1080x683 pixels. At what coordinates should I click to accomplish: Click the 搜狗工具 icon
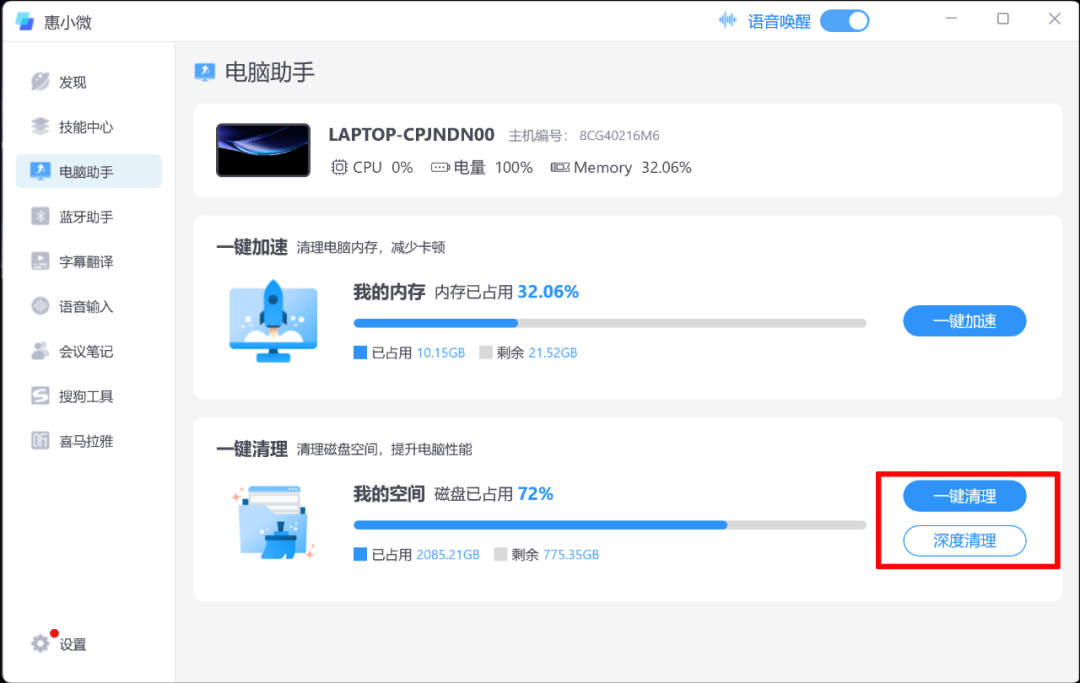[x=40, y=396]
